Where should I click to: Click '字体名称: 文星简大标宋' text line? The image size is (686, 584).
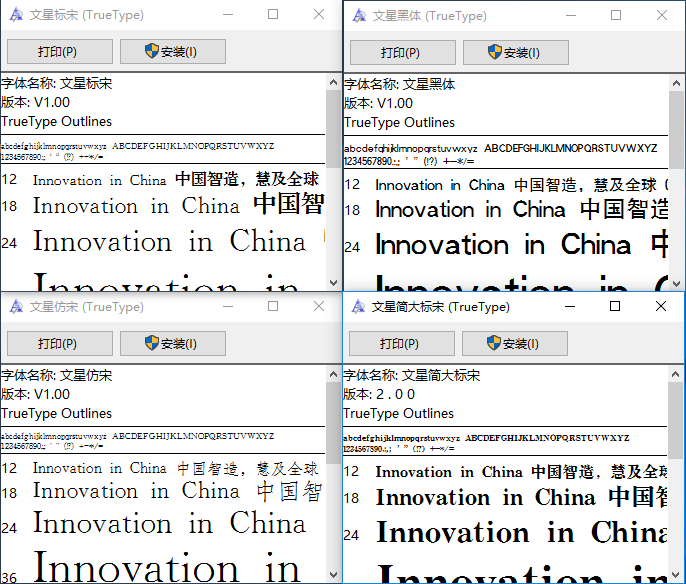point(412,375)
